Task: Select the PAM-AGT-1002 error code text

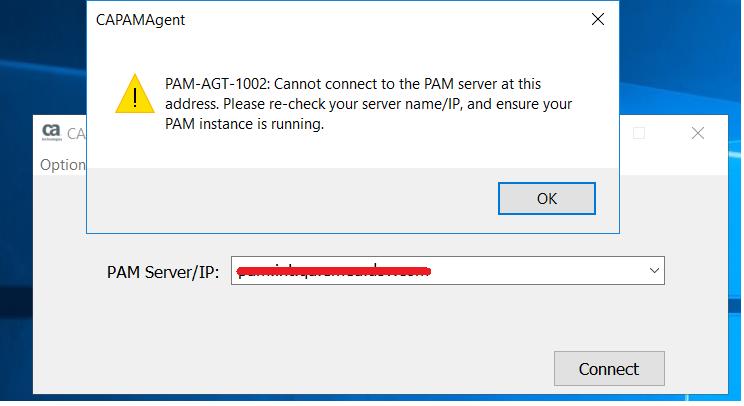Action: tap(217, 84)
